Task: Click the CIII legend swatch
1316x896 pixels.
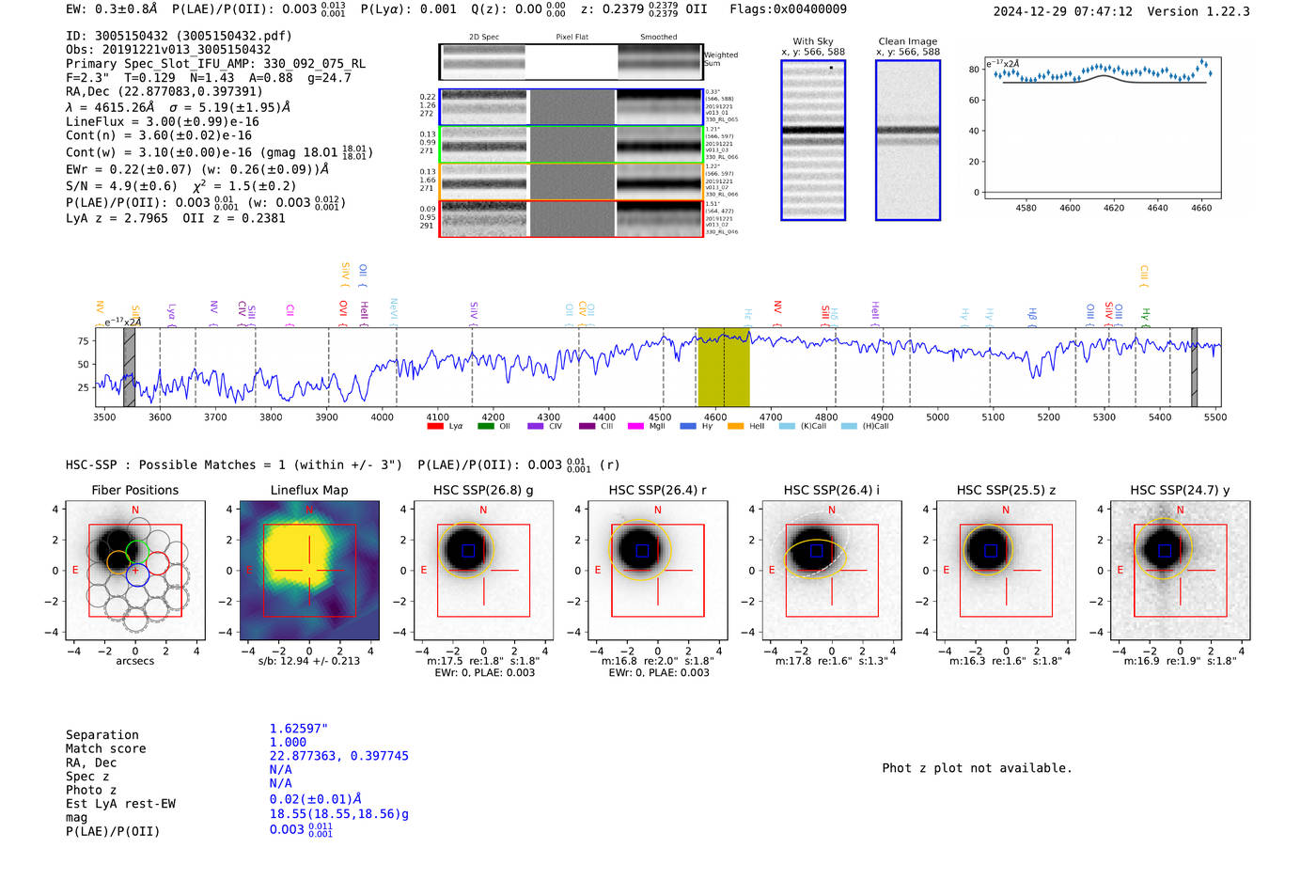Action: coord(587,426)
